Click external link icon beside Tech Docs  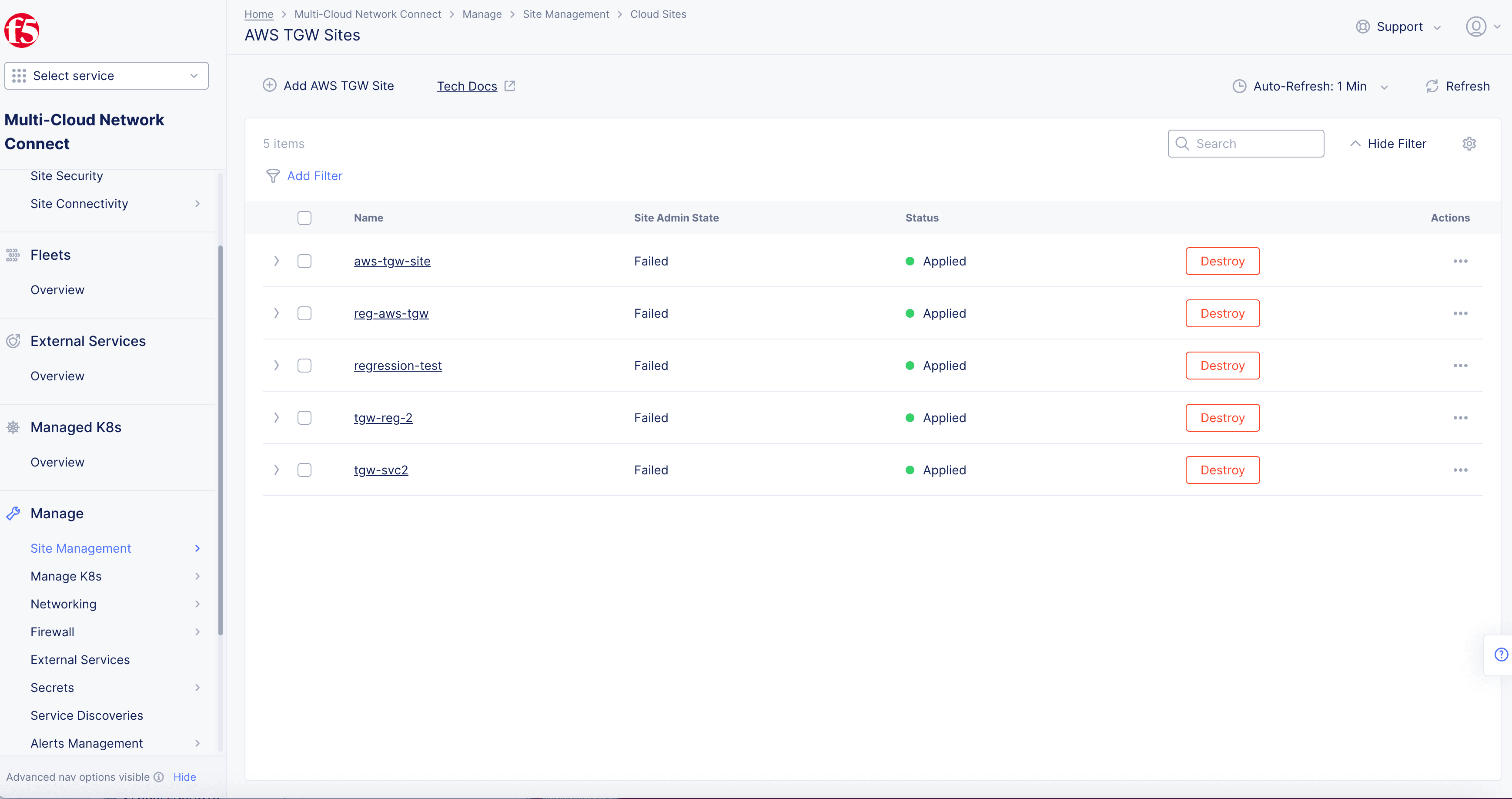[x=509, y=86]
